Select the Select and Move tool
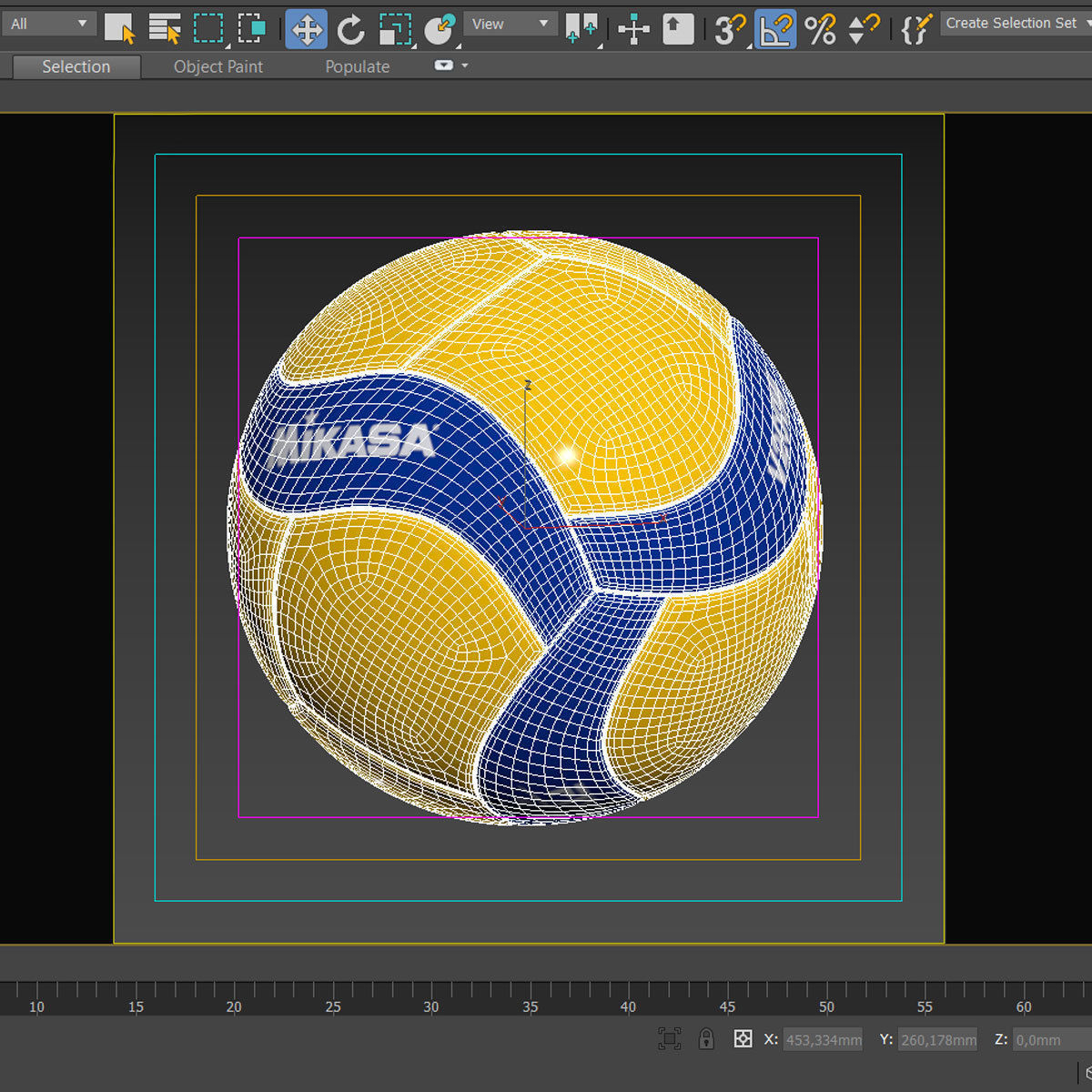 306,25
